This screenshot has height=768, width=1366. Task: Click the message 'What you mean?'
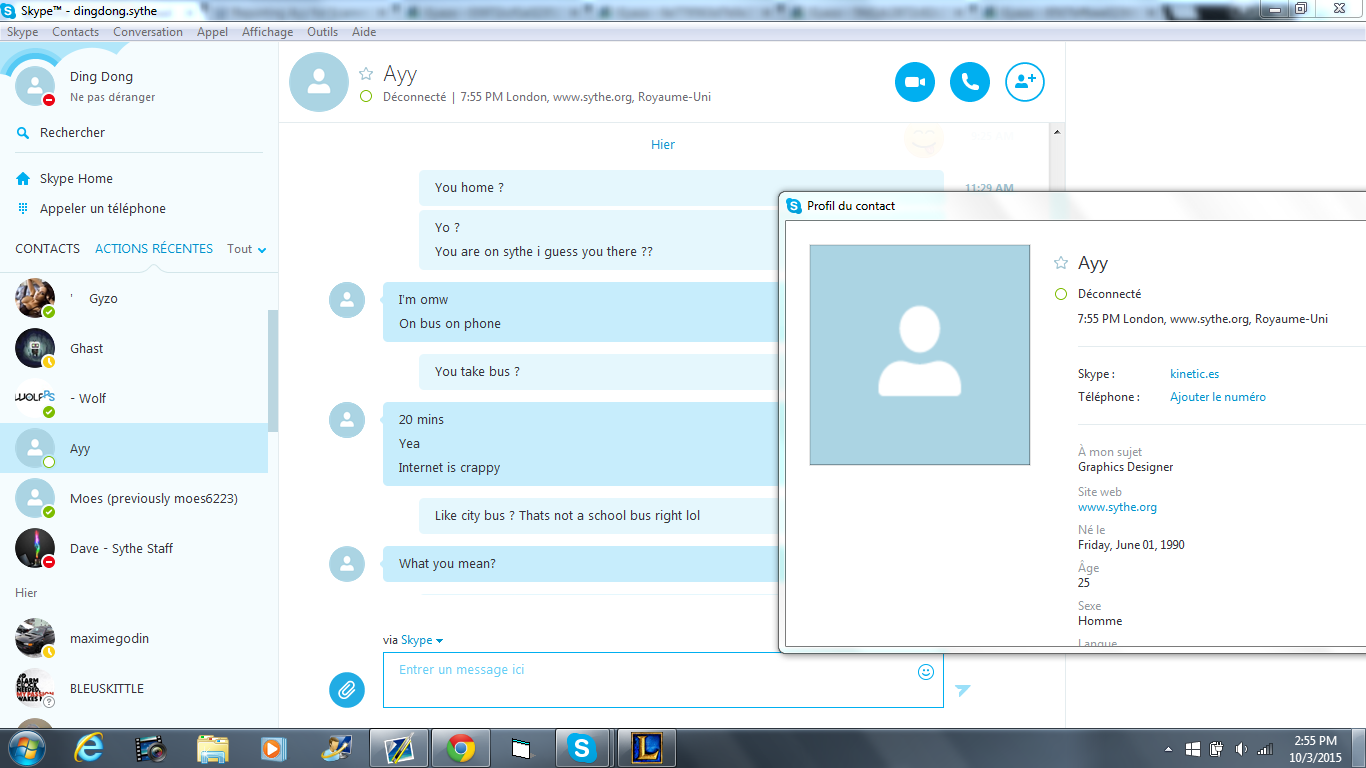click(x=447, y=563)
